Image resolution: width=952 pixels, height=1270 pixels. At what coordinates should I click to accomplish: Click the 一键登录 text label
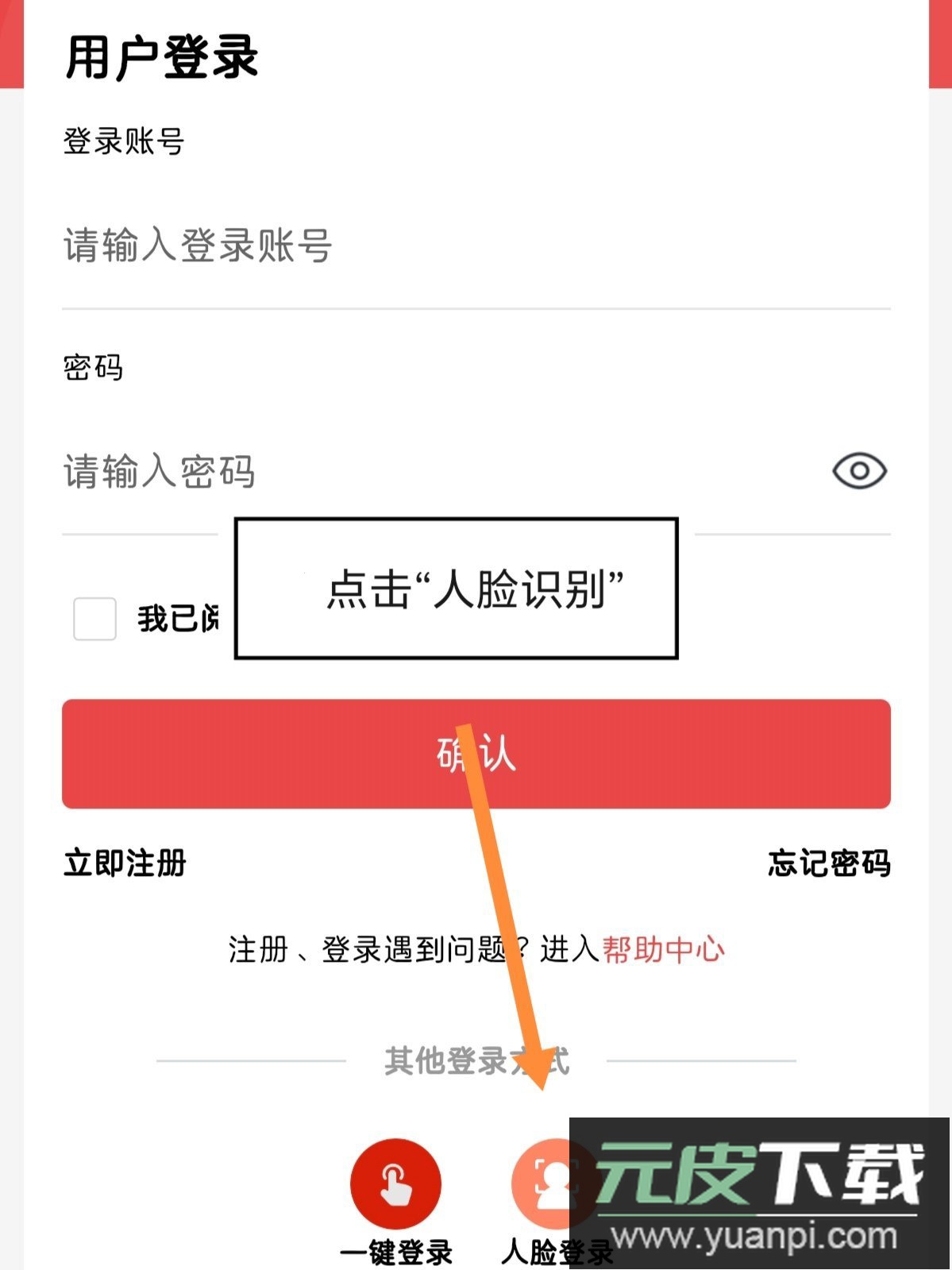tap(395, 1253)
